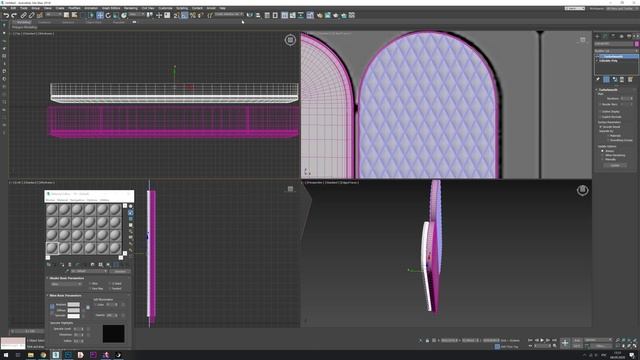The image size is (640, 360).
Task: Open the Blinn shader type dropdown
Action: pyautogui.click(x=66, y=284)
